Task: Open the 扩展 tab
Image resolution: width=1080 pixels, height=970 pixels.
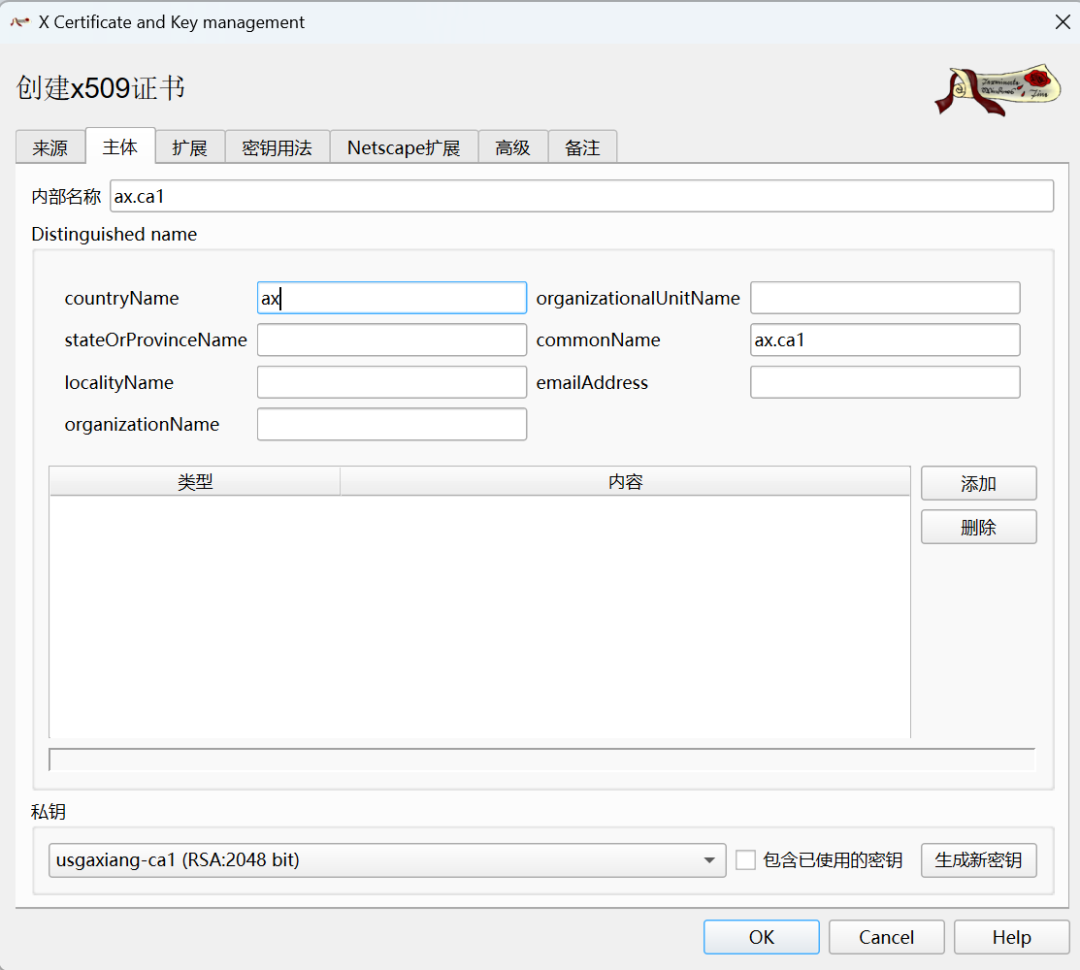Action: pyautogui.click(x=190, y=147)
